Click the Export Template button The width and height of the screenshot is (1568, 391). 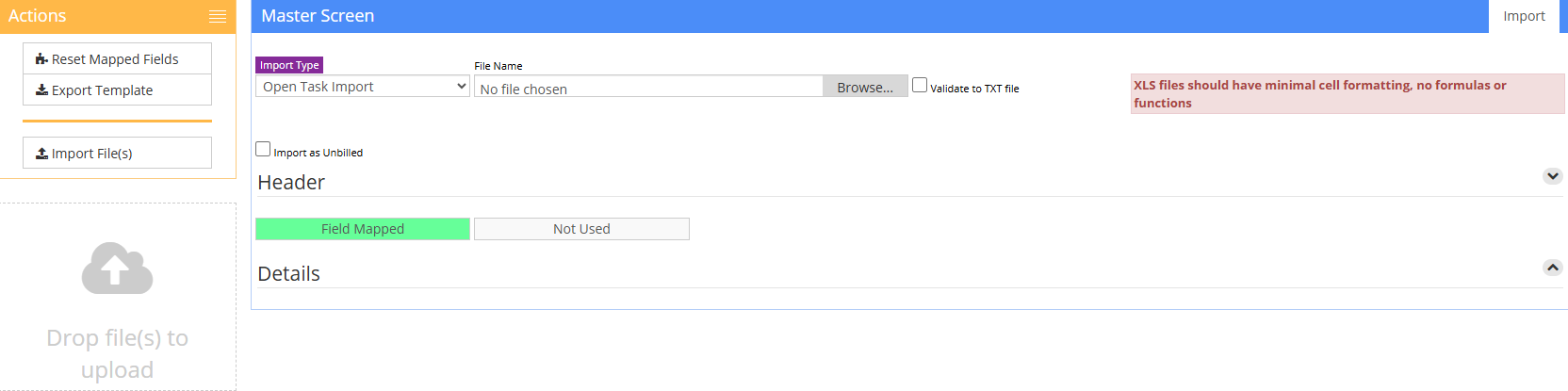pos(117,90)
